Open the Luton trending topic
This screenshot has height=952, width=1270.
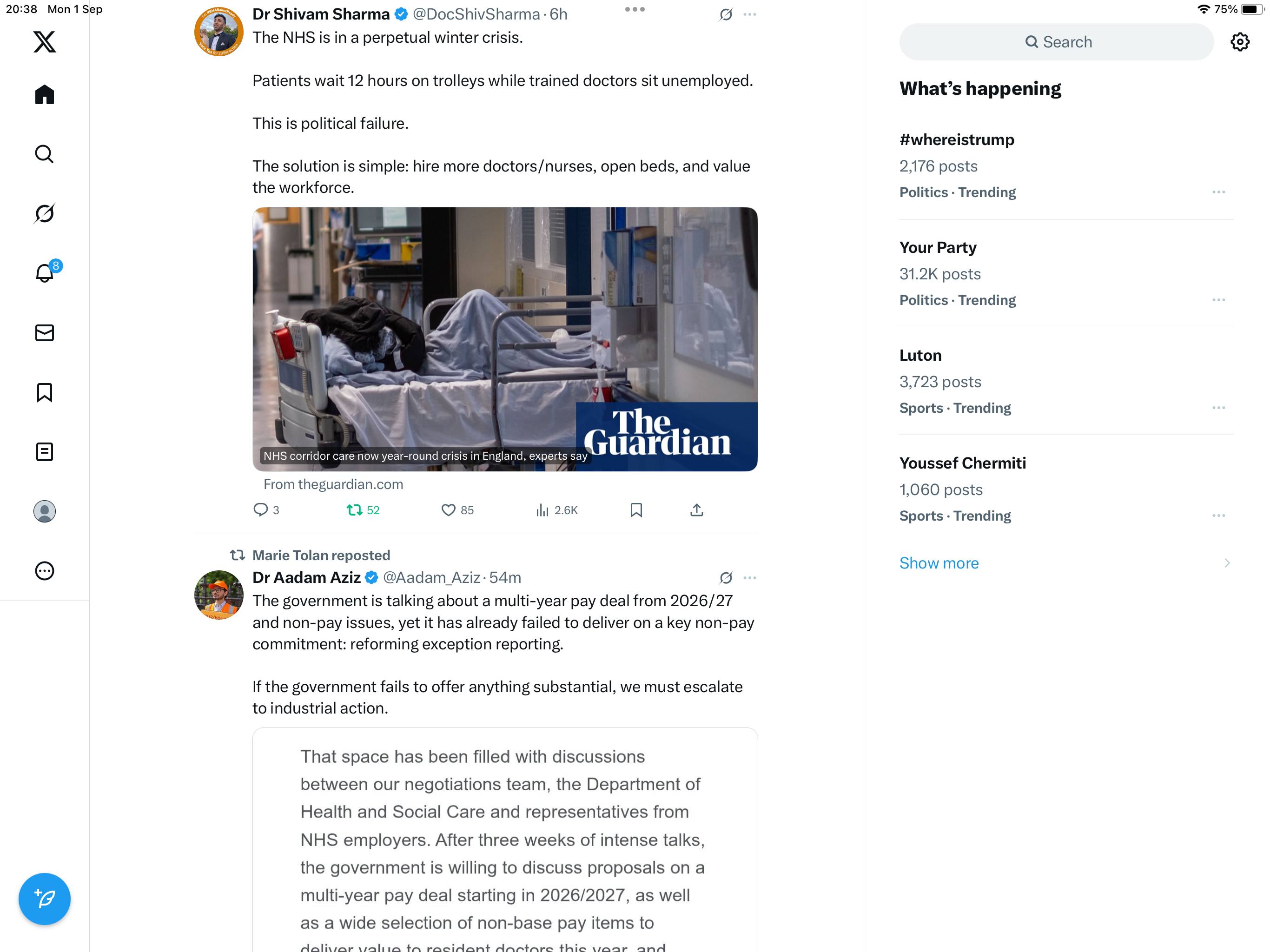1065,381
